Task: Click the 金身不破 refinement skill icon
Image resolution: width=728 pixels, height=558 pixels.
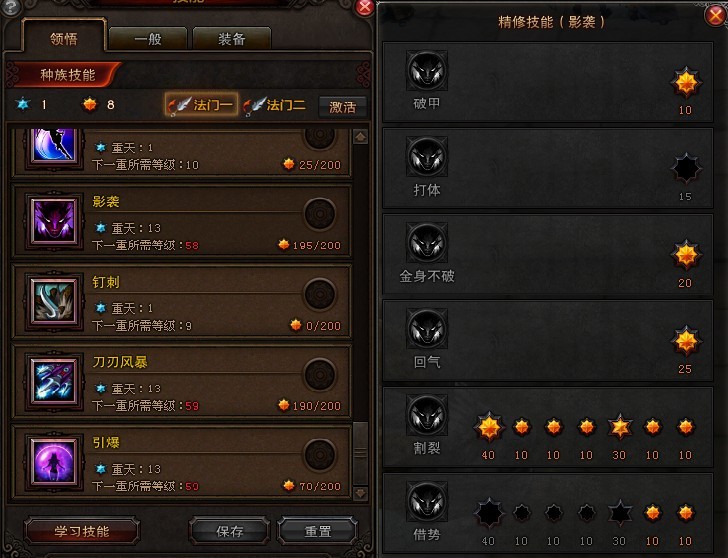Action: pos(427,242)
